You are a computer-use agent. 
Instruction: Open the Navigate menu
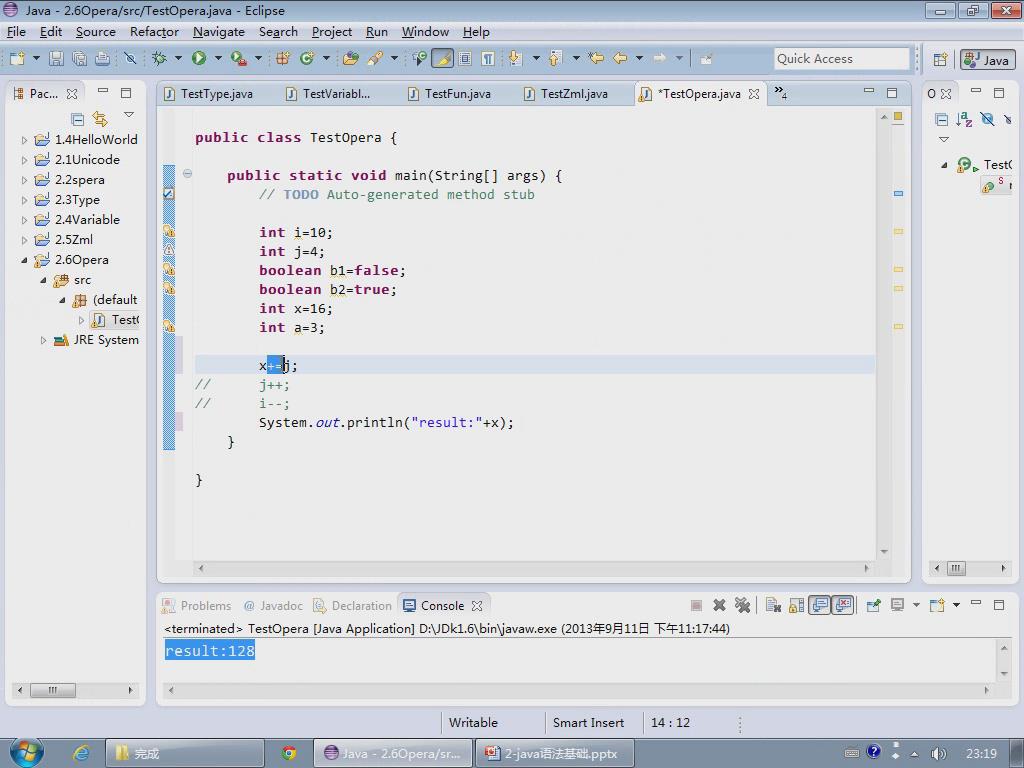click(219, 31)
